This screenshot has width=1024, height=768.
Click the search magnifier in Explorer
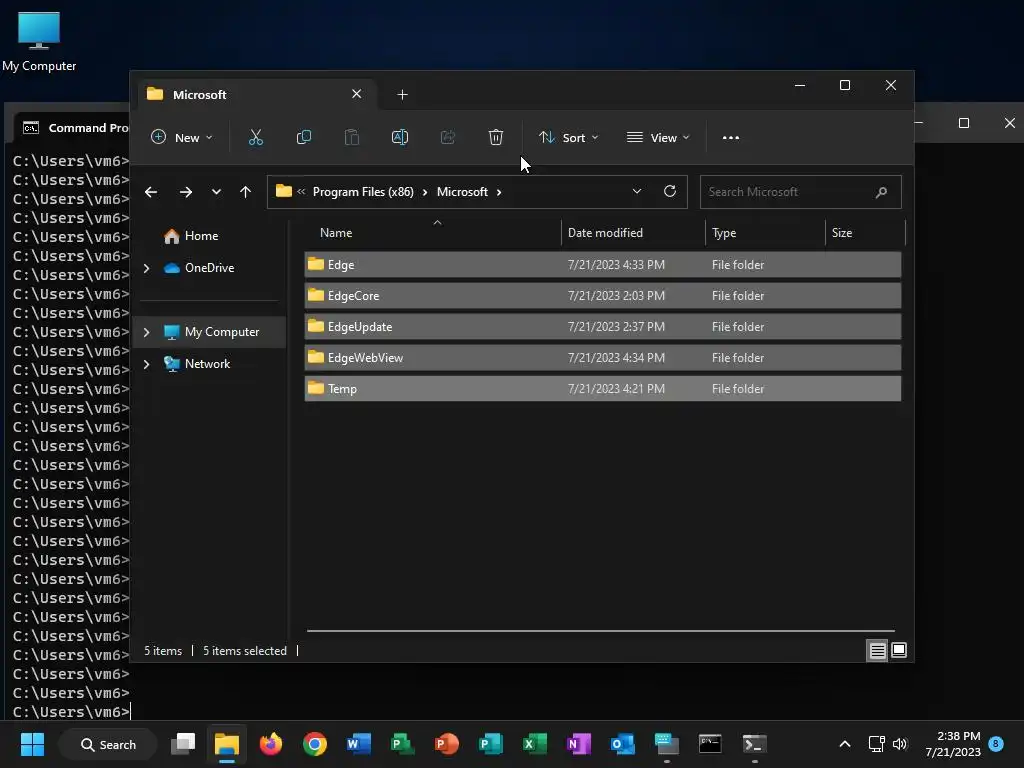[x=881, y=192]
